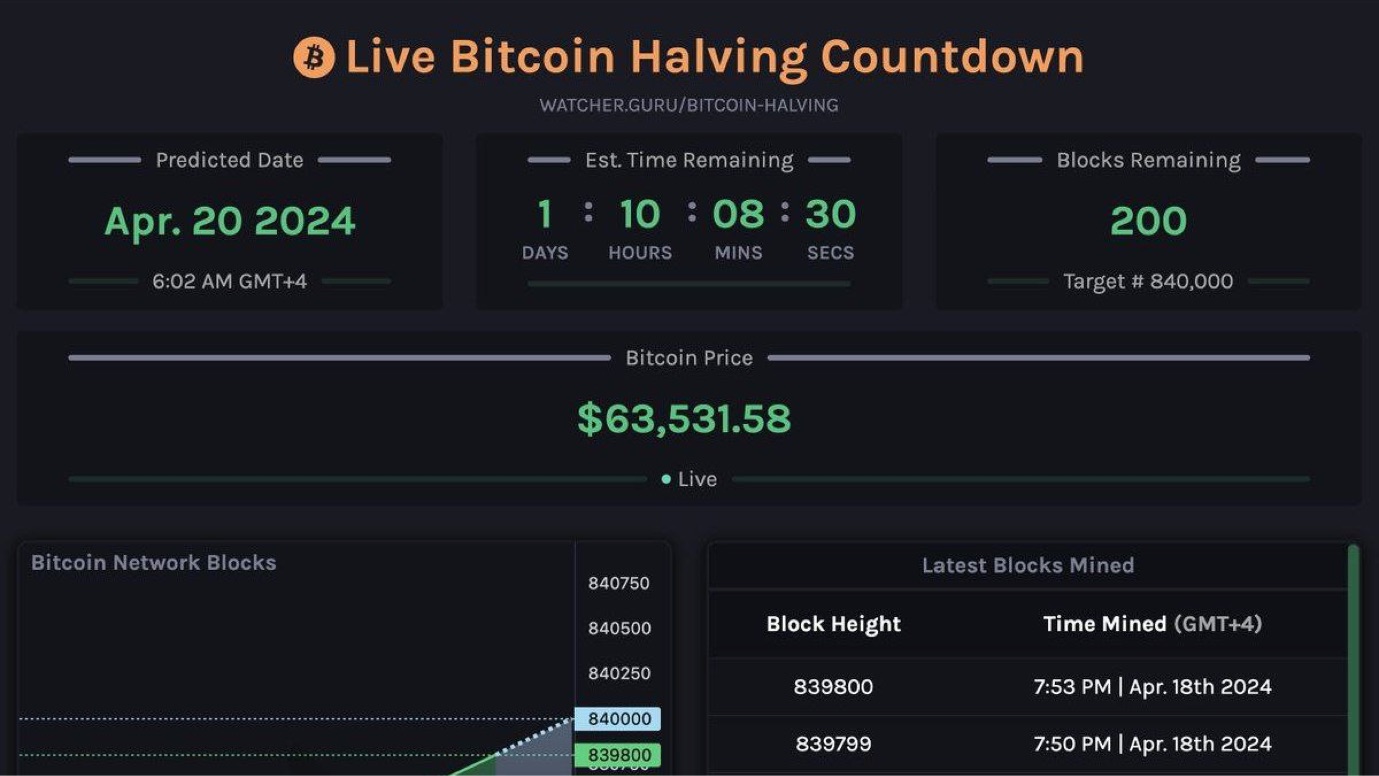Click the green scrollbar of Latest Blocks Mined

[x=1353, y=659]
